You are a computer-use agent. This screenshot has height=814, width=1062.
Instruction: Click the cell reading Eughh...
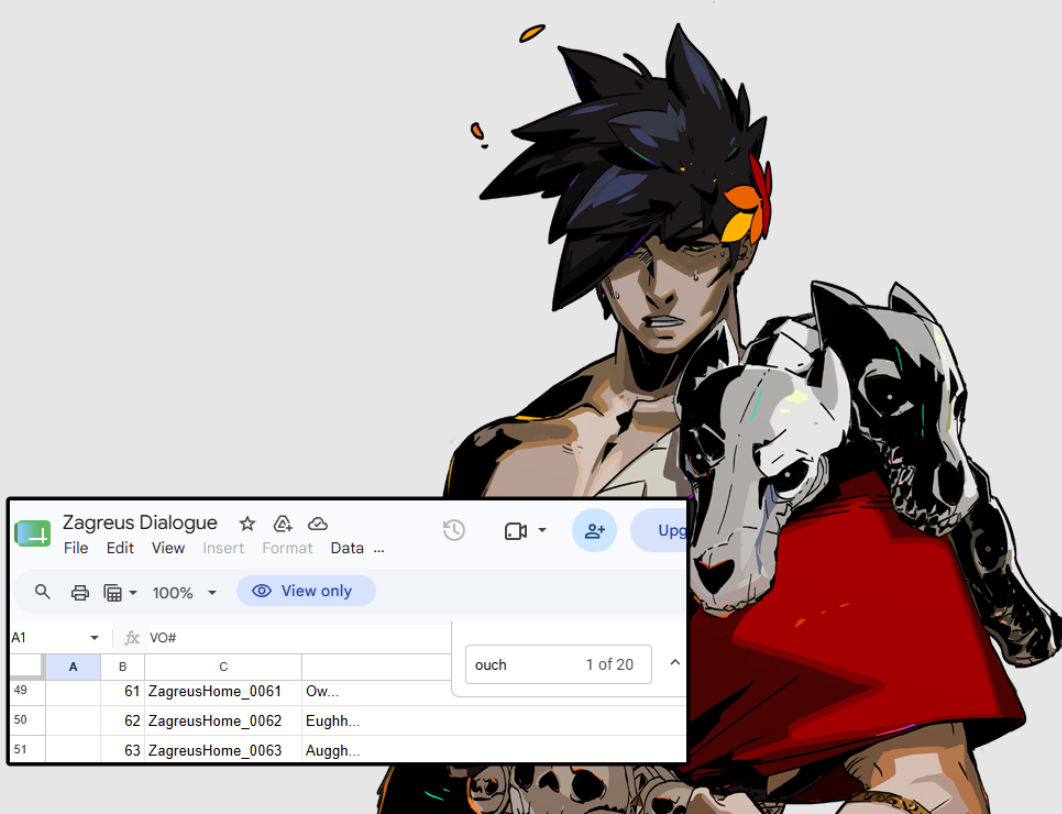pyautogui.click(x=493, y=721)
